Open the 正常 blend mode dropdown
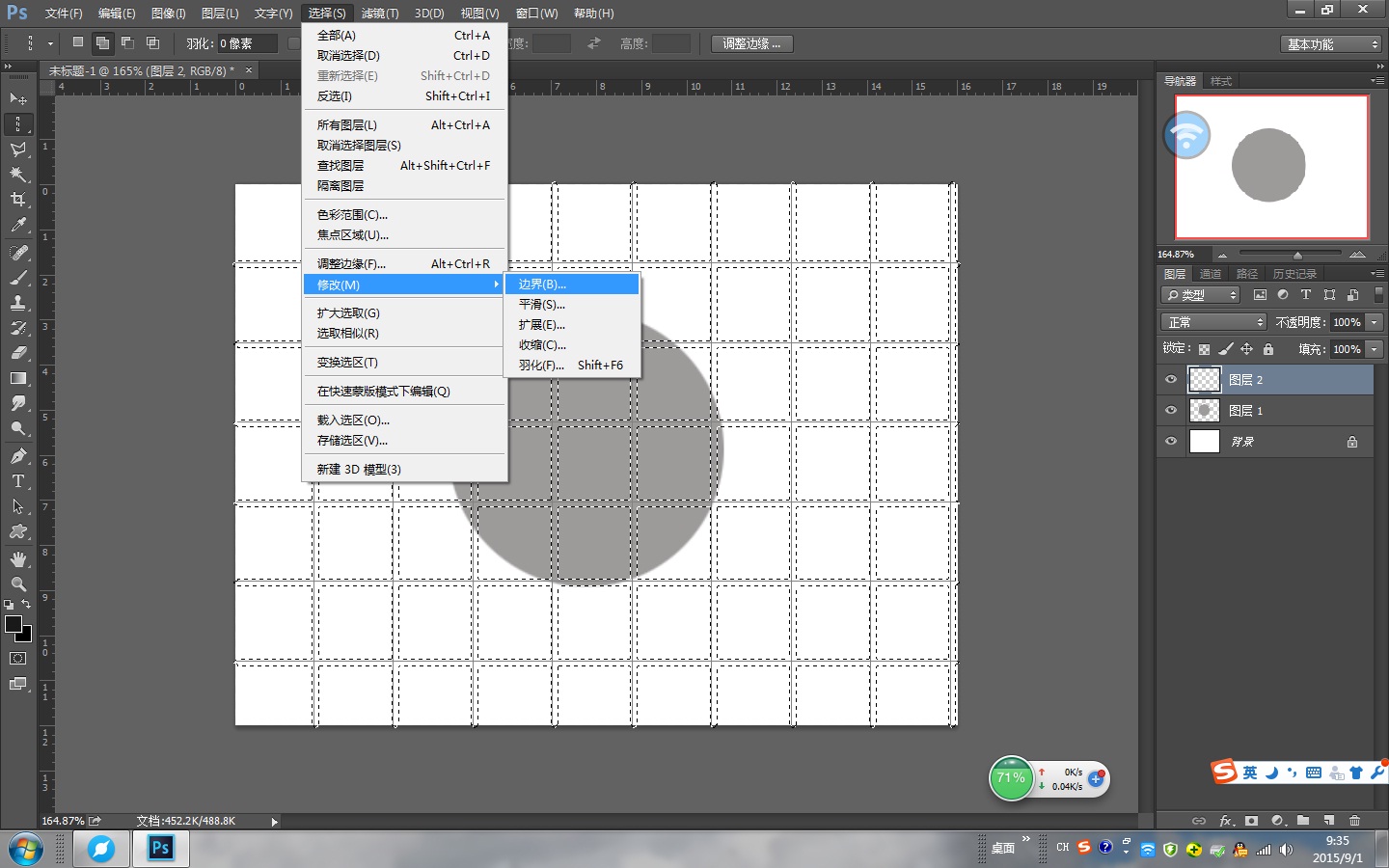Viewport: 1389px width, 868px height. coord(1213,322)
